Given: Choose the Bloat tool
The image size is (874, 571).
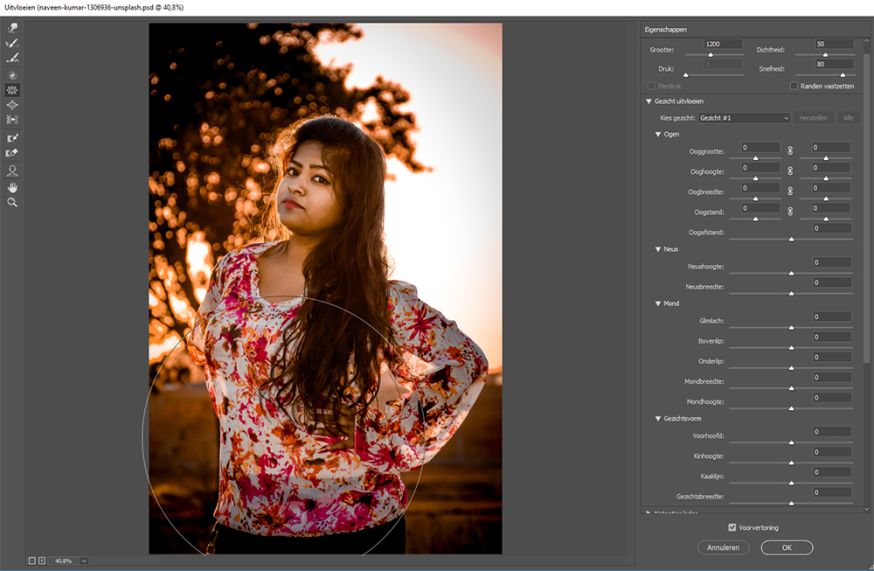Looking at the screenshot, I should [13, 105].
